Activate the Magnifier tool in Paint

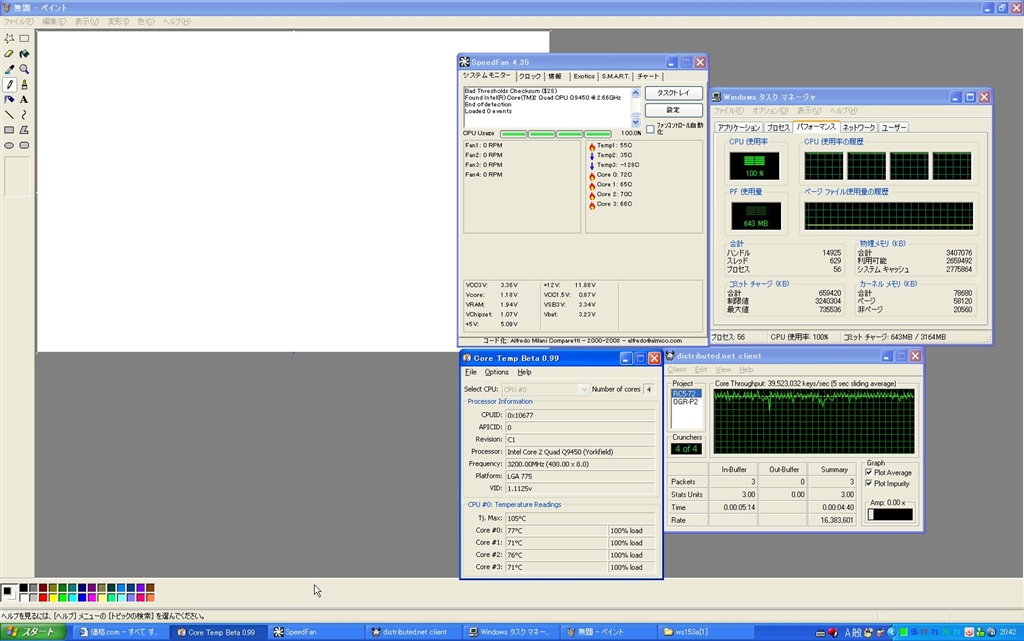(24, 69)
